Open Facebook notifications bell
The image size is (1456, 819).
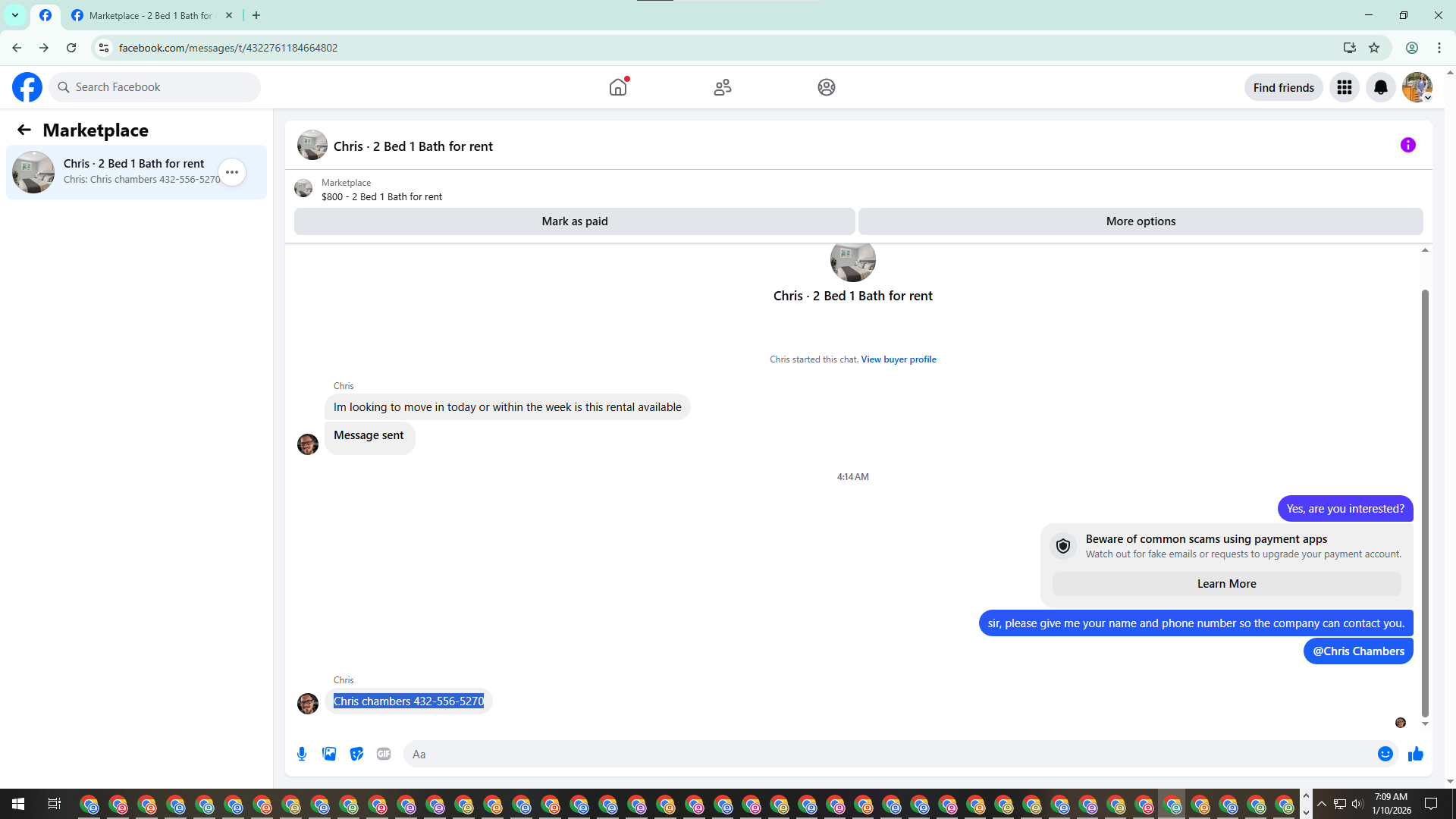pos(1380,87)
